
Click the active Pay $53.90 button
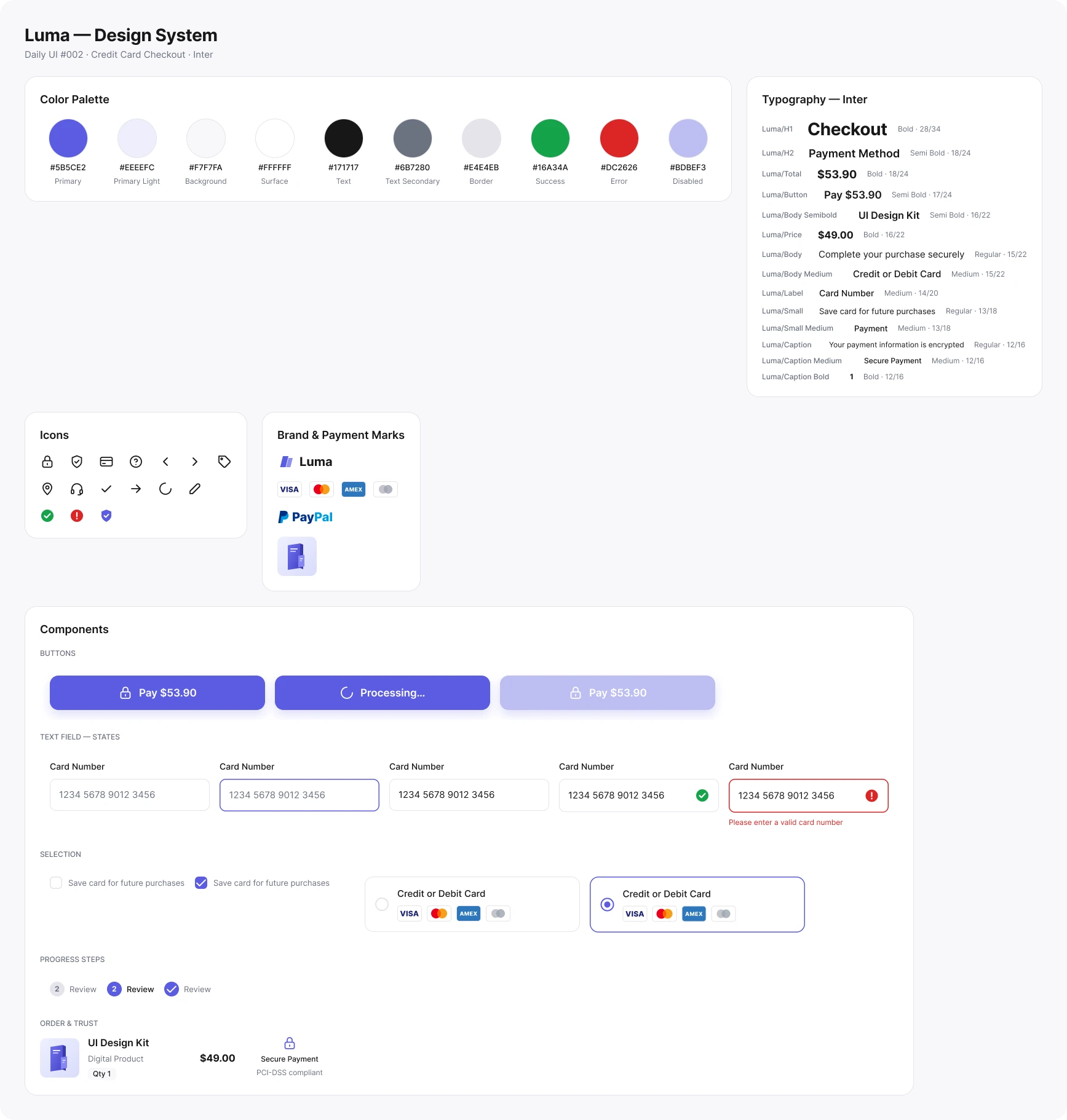point(157,693)
